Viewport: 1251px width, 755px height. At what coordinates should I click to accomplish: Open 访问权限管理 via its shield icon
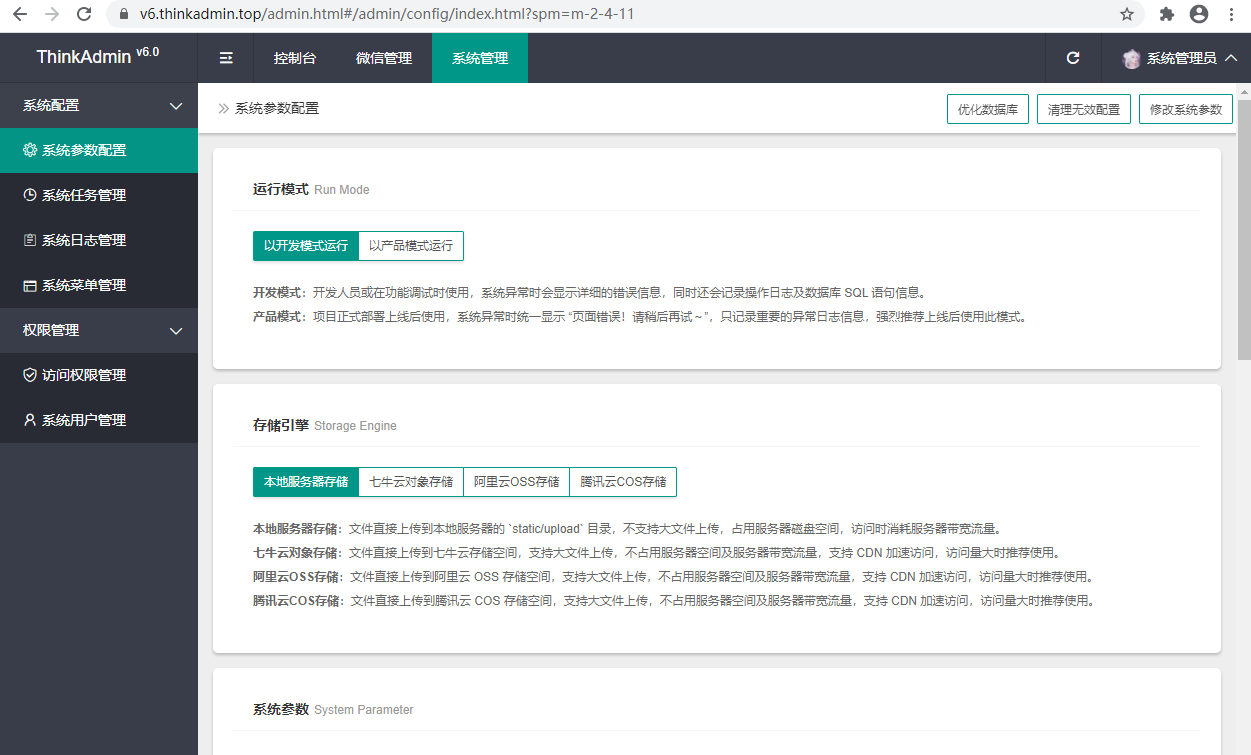pyautogui.click(x=32, y=374)
